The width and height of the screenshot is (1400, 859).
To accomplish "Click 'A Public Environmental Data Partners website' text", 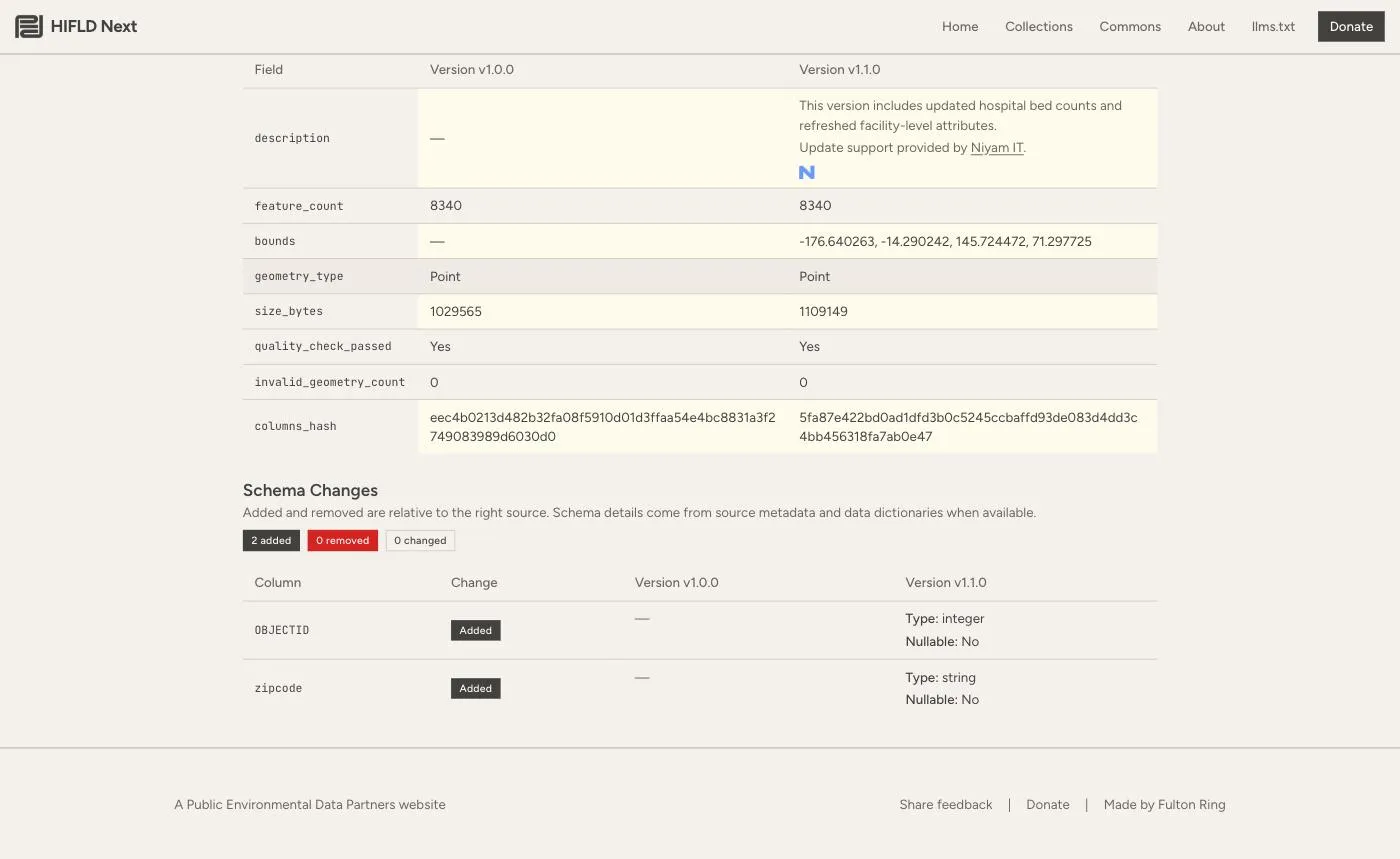I will (310, 804).
